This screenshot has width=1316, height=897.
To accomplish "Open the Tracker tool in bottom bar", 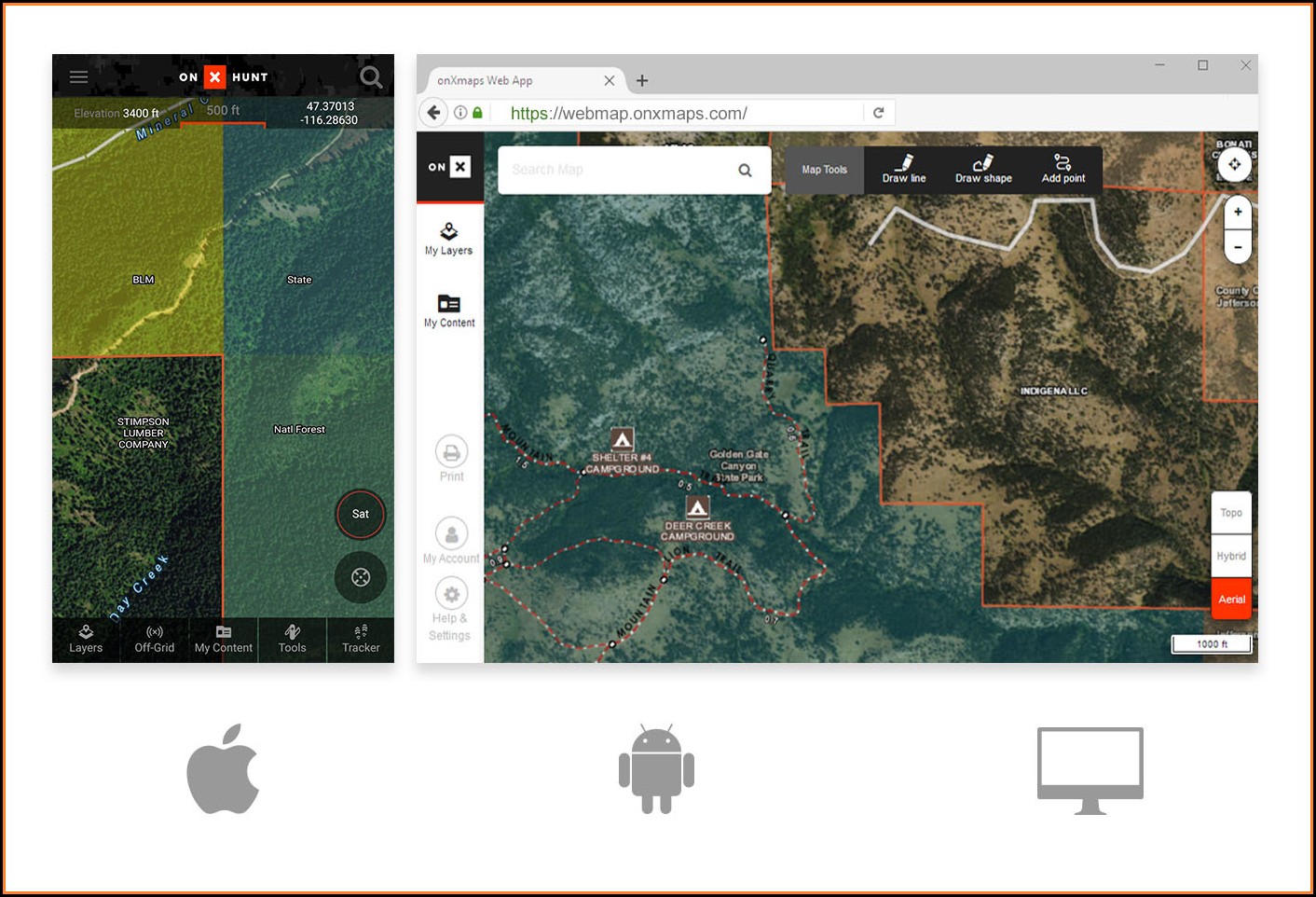I will (x=361, y=640).
